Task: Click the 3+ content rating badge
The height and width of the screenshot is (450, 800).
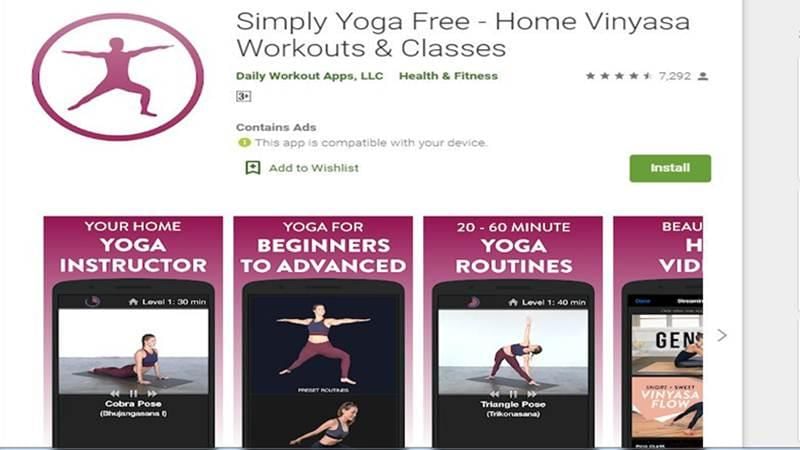Action: coord(243,96)
